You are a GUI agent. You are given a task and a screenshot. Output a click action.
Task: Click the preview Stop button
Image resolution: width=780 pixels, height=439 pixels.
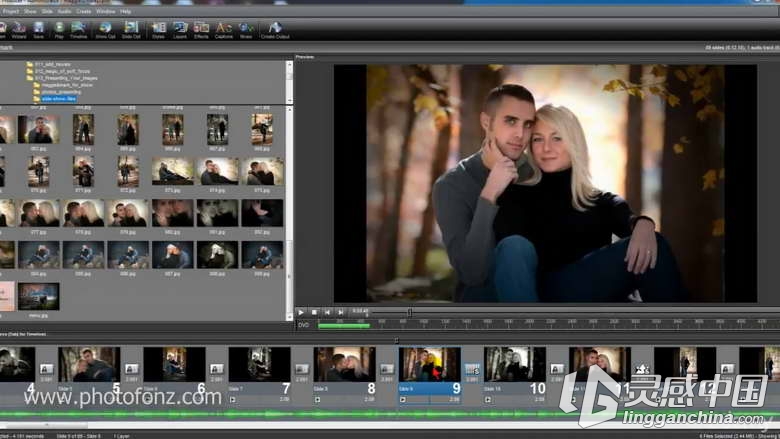coord(314,312)
